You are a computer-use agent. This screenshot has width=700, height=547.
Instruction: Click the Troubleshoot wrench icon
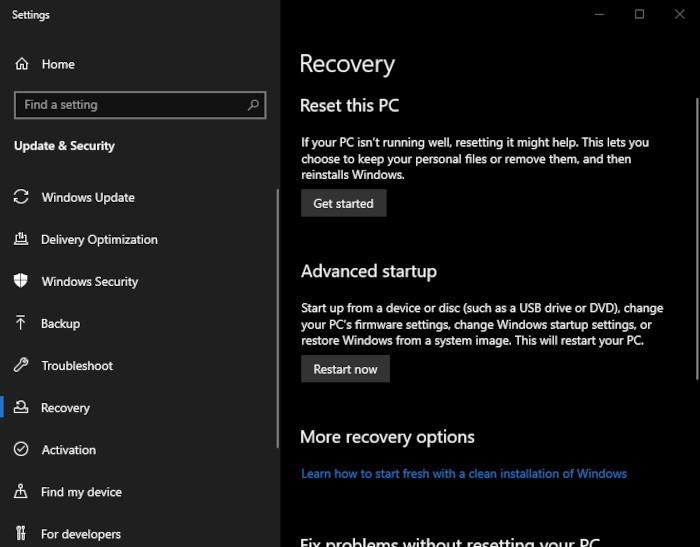(x=21, y=365)
